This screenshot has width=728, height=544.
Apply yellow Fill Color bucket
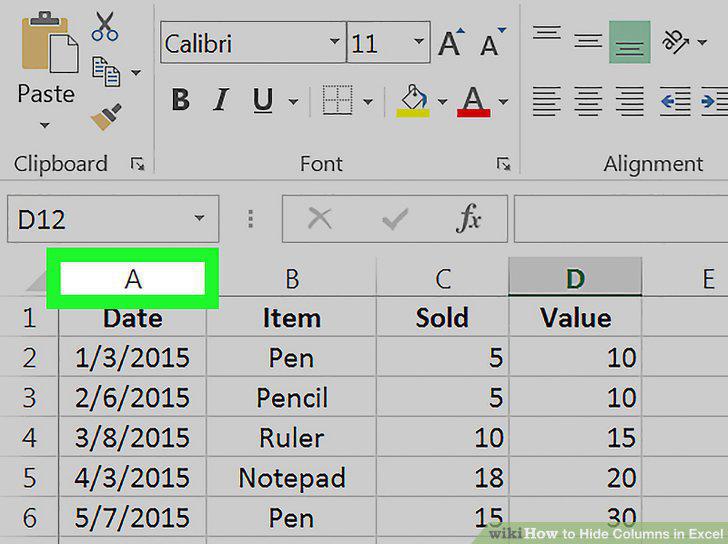point(413,101)
